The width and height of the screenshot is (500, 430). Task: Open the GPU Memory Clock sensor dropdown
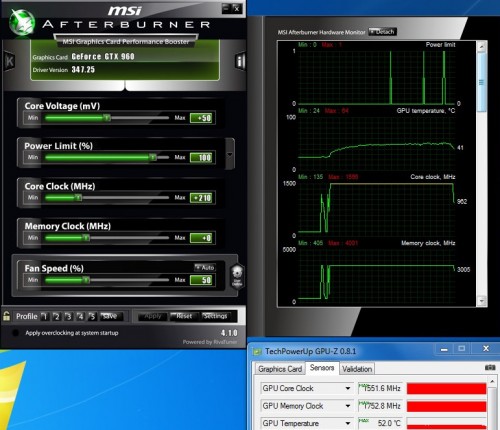tap(348, 406)
